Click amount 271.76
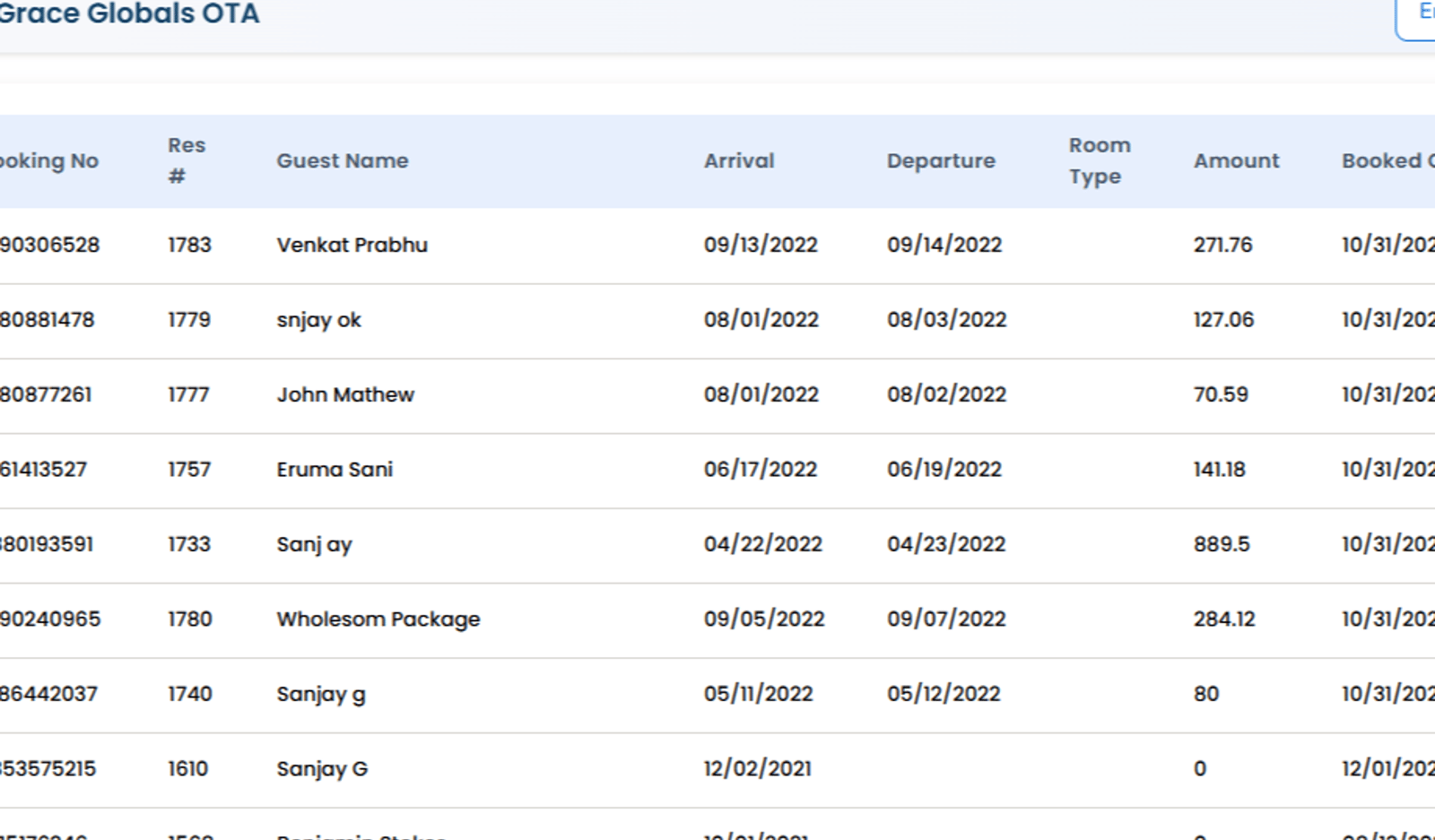 pyautogui.click(x=1222, y=245)
